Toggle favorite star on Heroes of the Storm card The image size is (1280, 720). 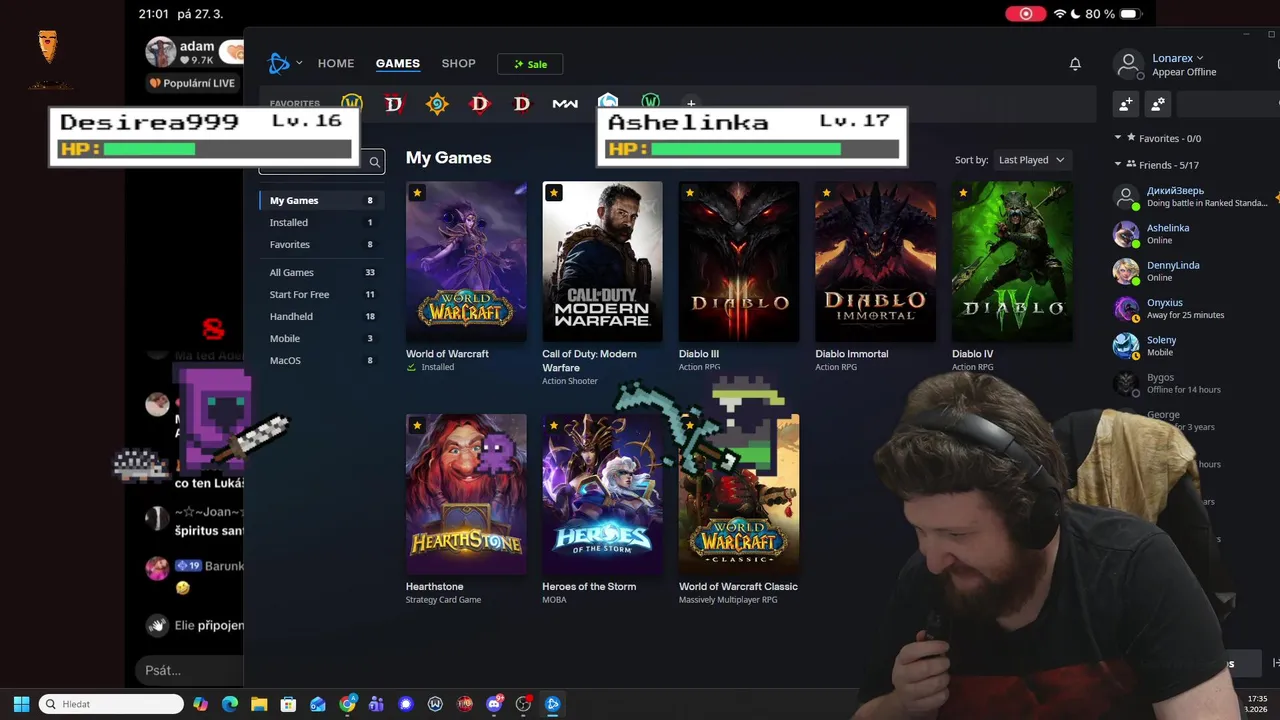(x=553, y=426)
